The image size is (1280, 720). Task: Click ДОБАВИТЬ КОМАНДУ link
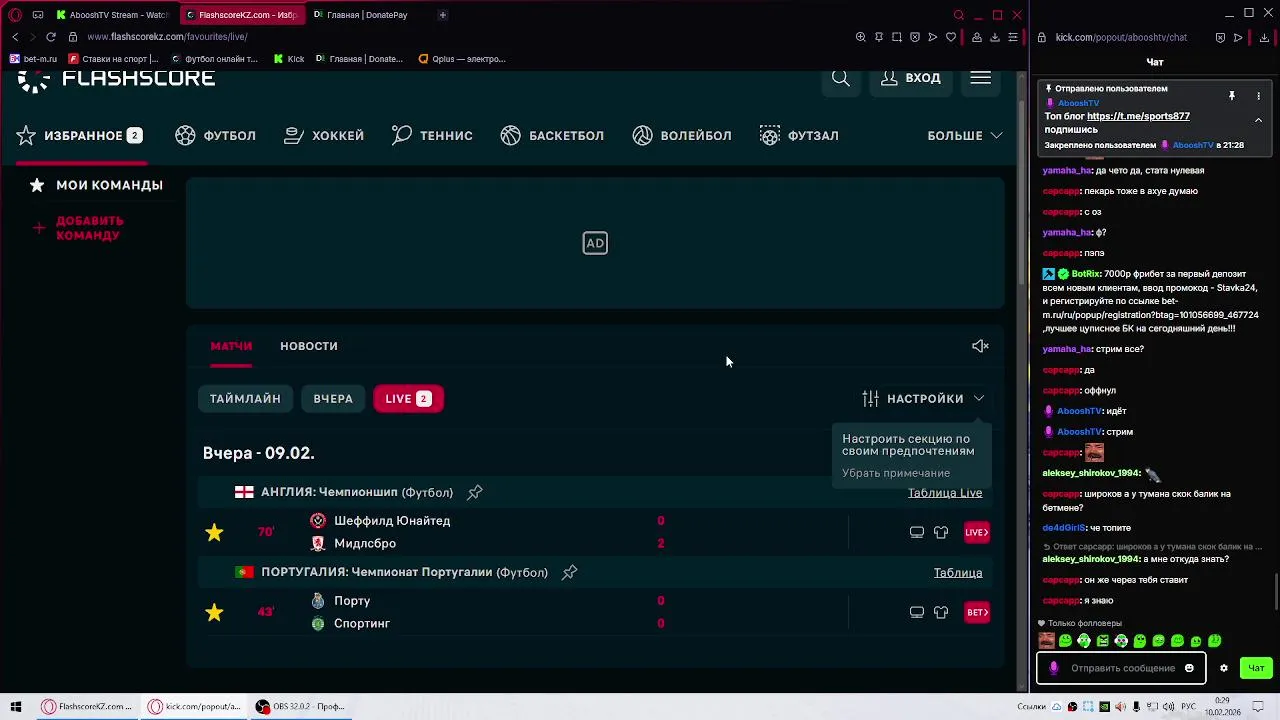80,228
